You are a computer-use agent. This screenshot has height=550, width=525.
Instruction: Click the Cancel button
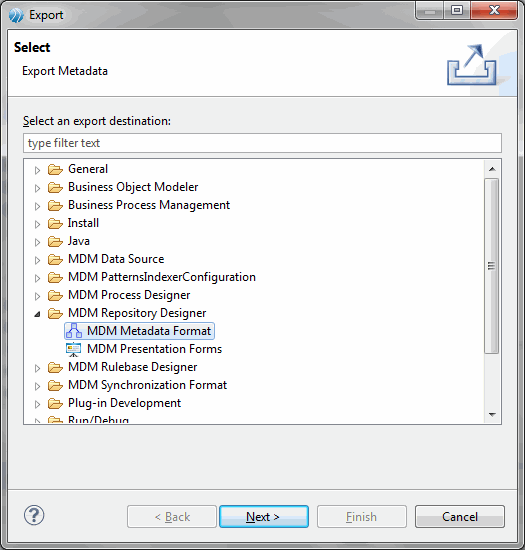pos(460,516)
